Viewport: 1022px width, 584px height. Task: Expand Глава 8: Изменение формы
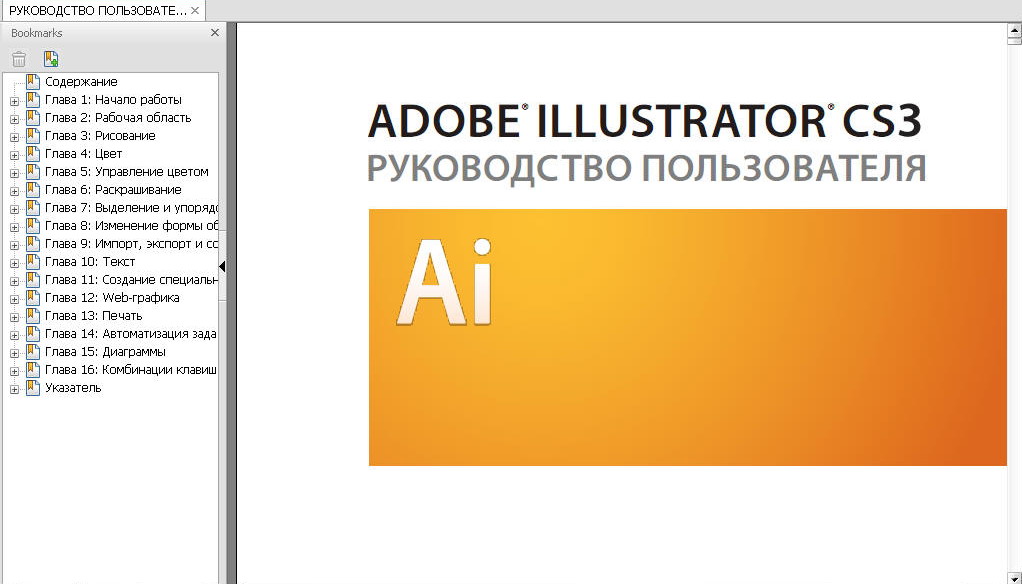(14, 227)
